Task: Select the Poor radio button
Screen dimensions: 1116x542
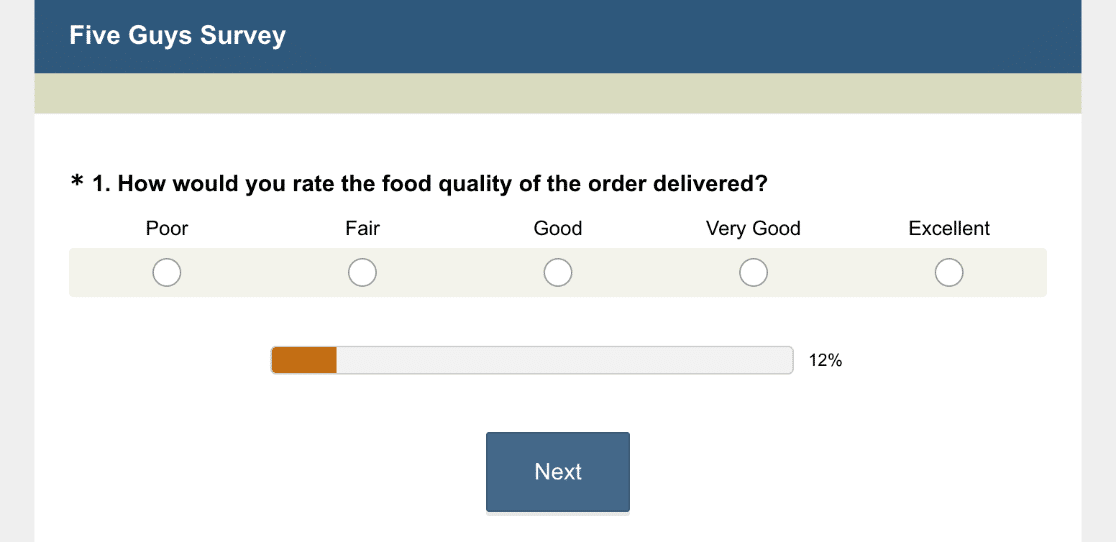Action: [167, 272]
